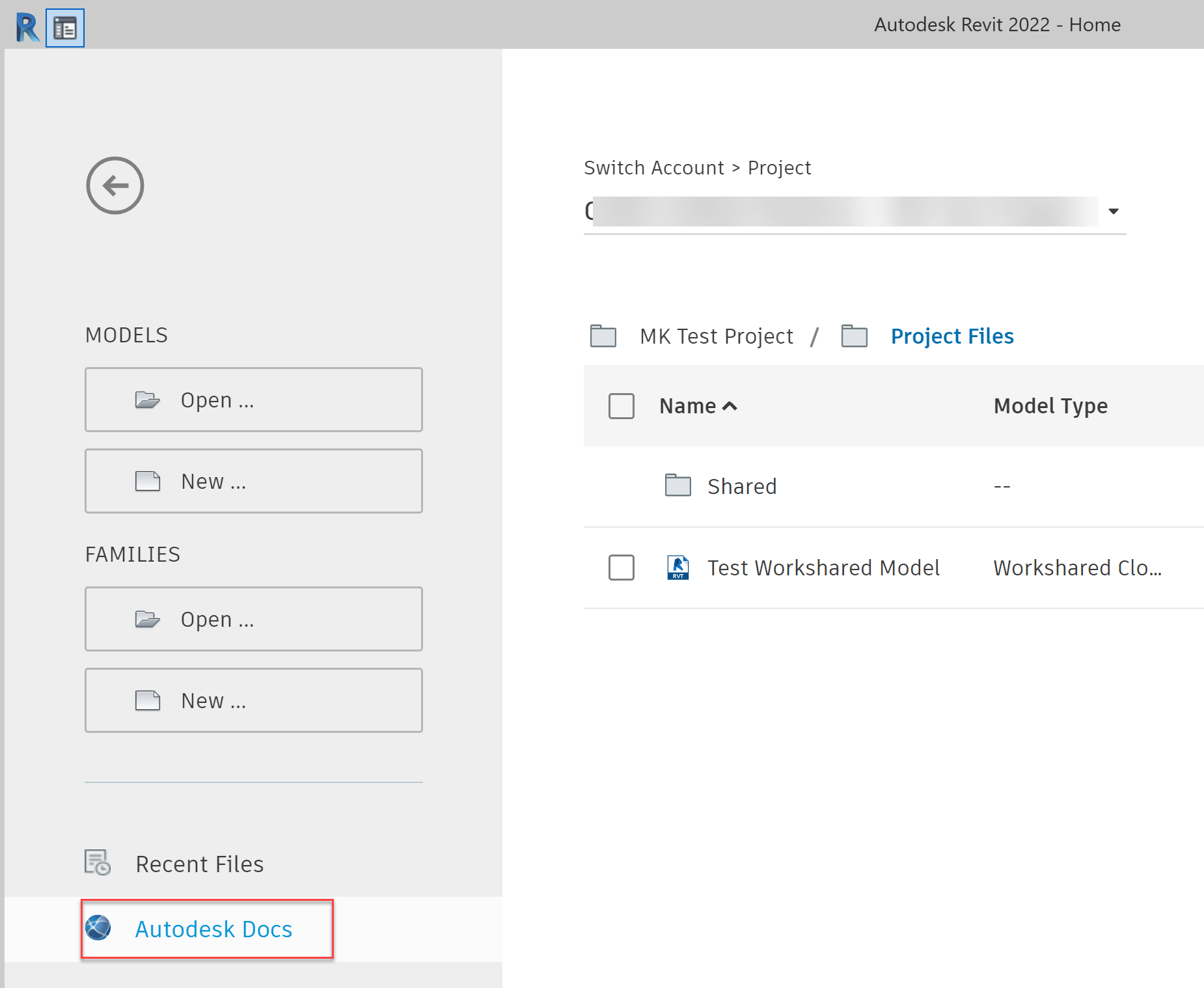Viewport: 1204px width, 988px height.
Task: Click the Open button under Models
Action: (x=253, y=400)
